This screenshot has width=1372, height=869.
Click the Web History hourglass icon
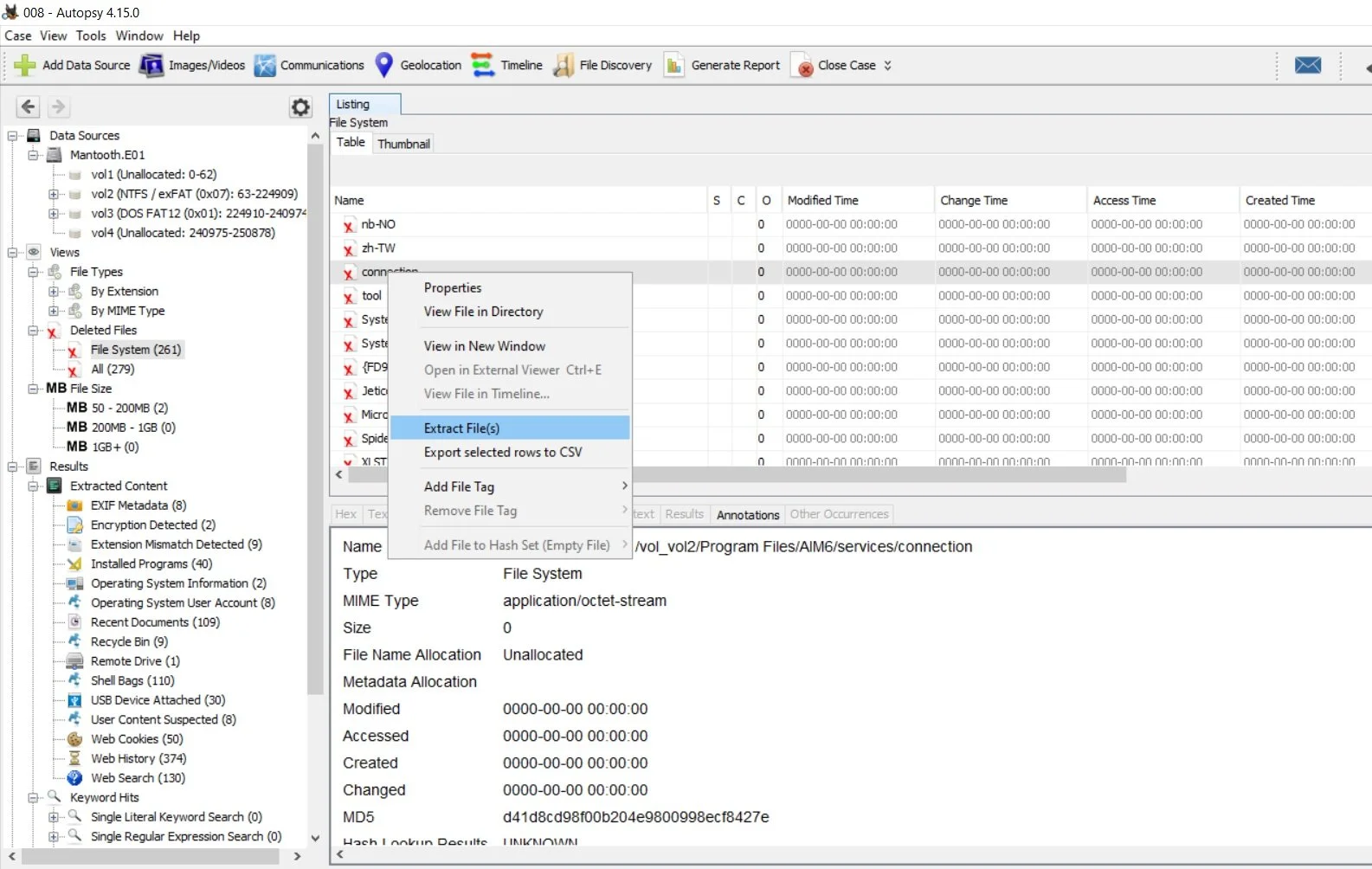[75, 759]
